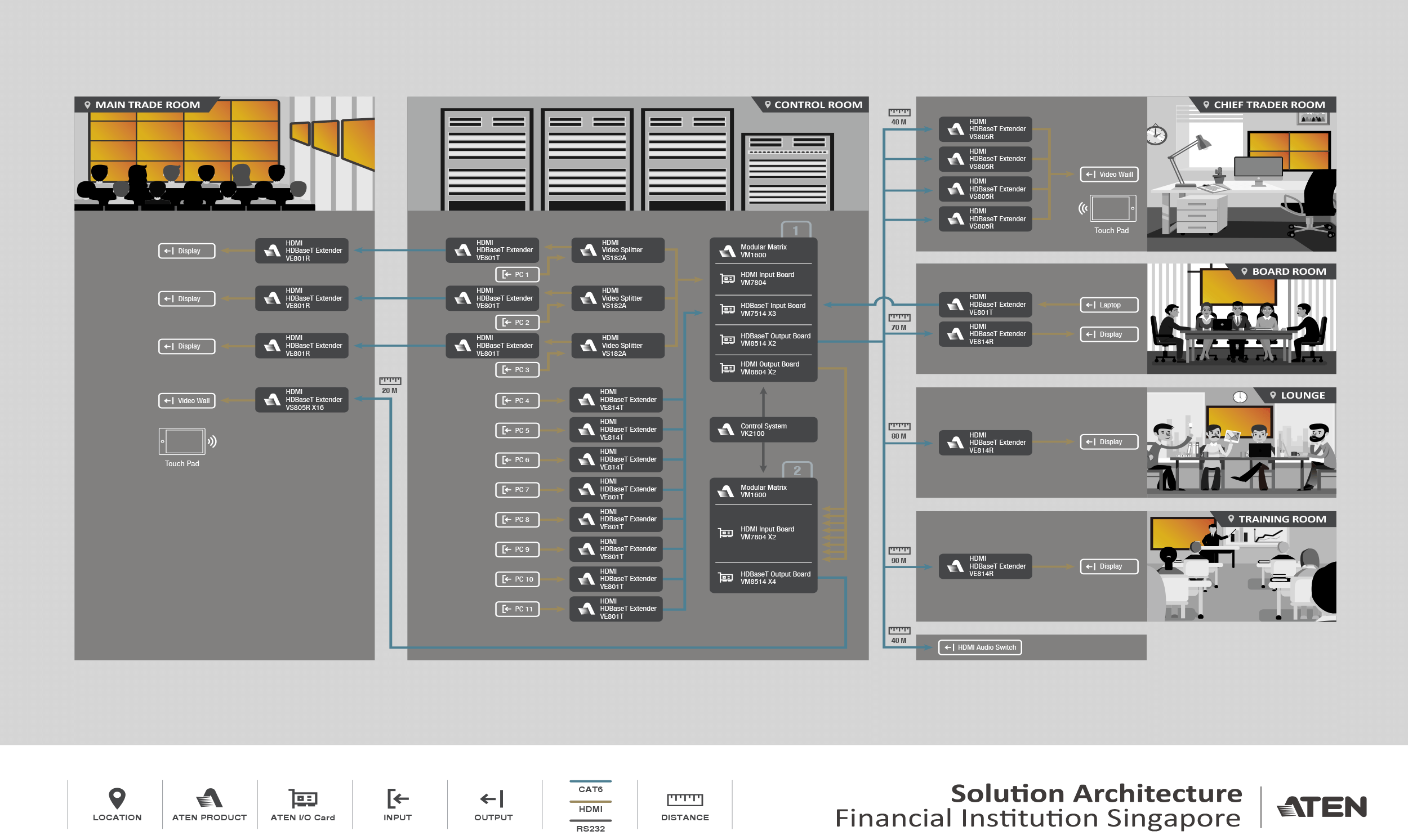
Task: Click the ATEN logo at the bottom right
Action: coord(1323,807)
